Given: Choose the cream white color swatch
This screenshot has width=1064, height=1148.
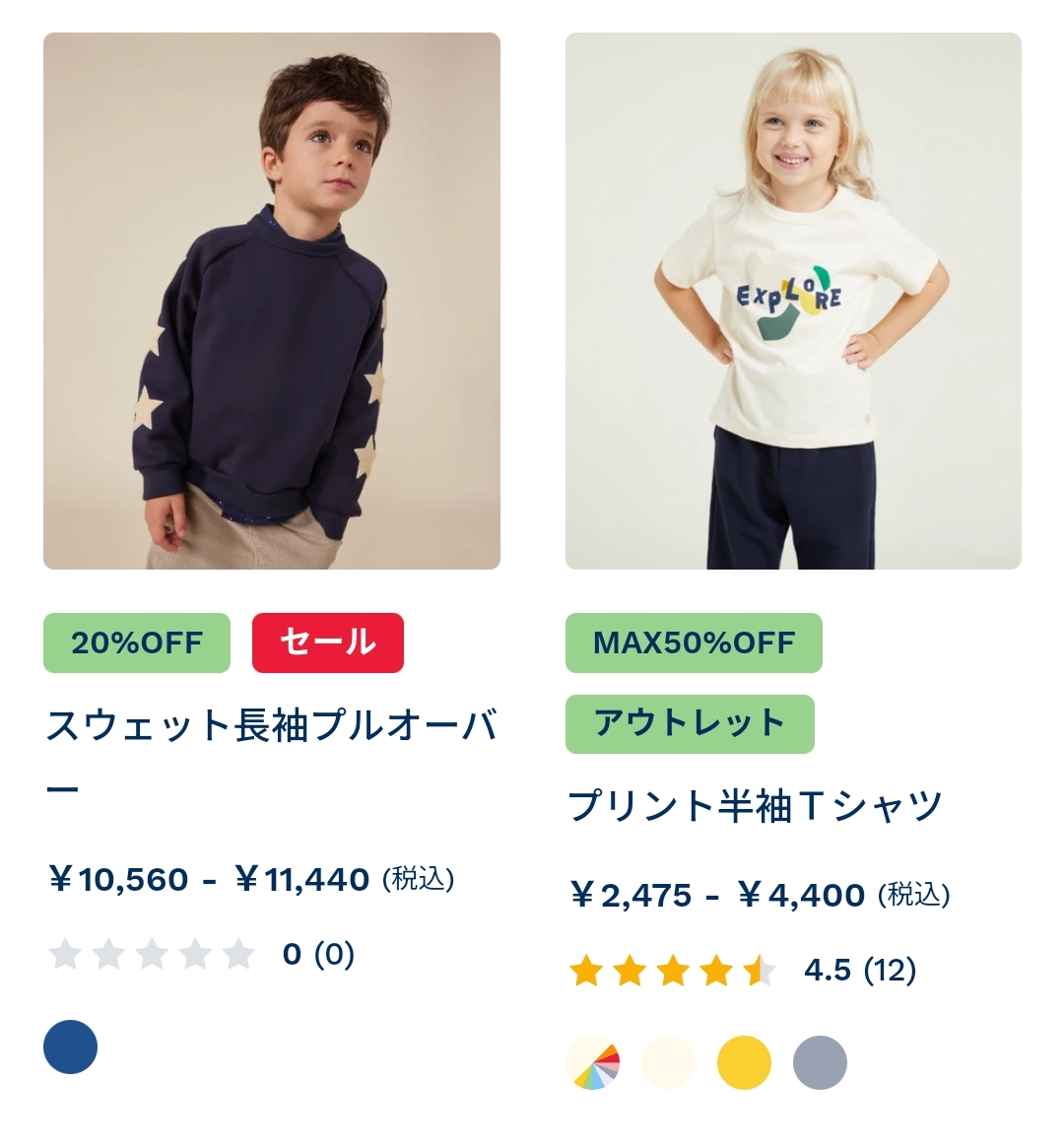Looking at the screenshot, I should pyautogui.click(x=668, y=1063).
